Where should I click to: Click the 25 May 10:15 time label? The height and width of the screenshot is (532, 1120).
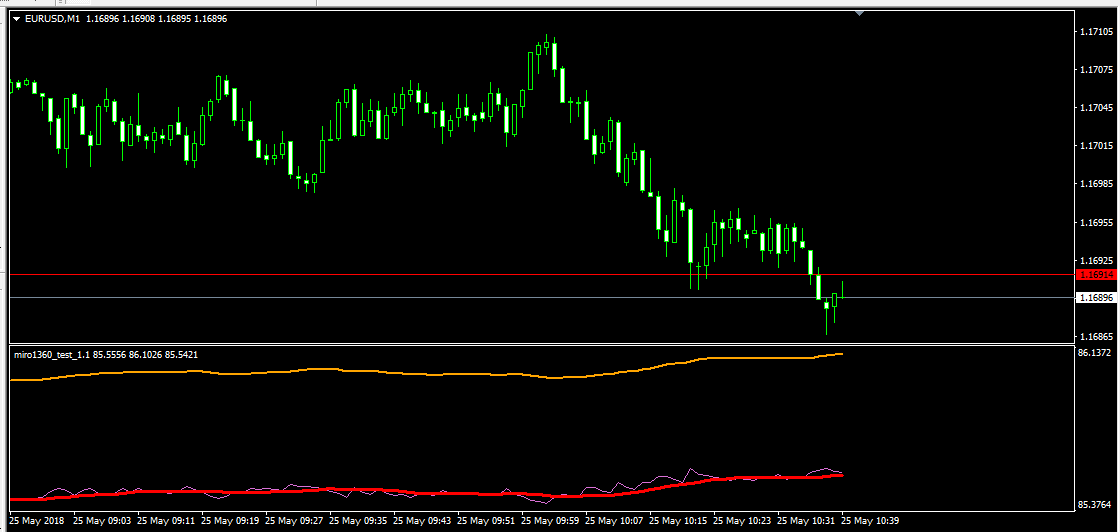point(679,521)
